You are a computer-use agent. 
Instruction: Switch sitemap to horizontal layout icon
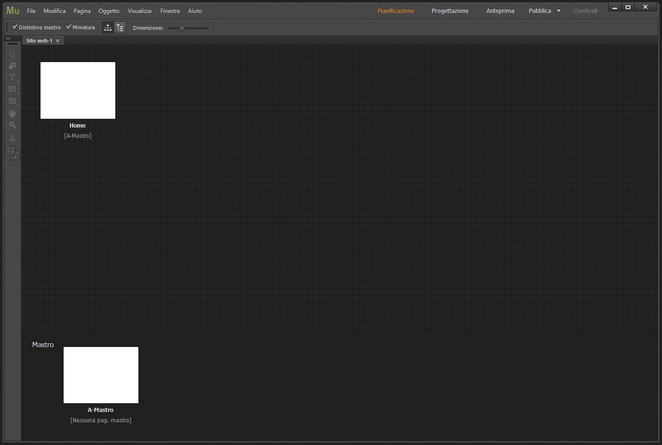(108, 28)
